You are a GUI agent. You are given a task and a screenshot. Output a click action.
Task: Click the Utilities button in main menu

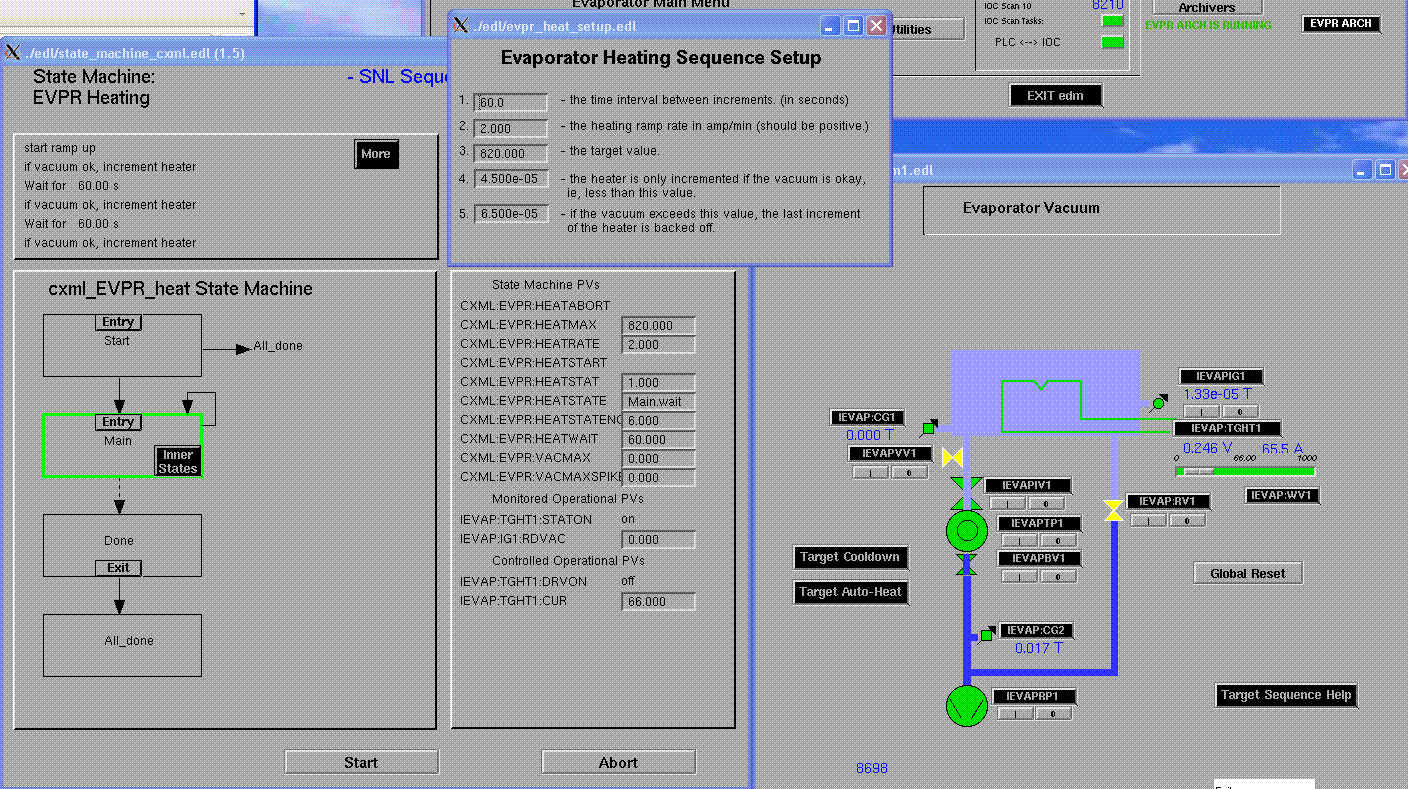coord(927,29)
